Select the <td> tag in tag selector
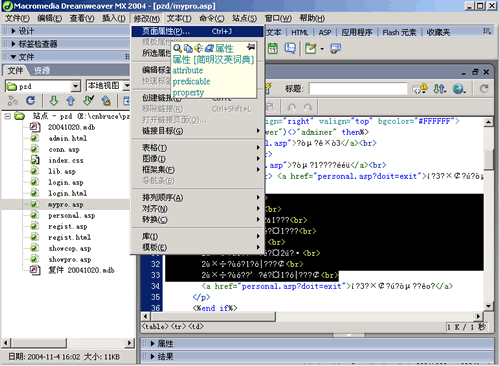This screenshot has width=500, height=366. 196,326
